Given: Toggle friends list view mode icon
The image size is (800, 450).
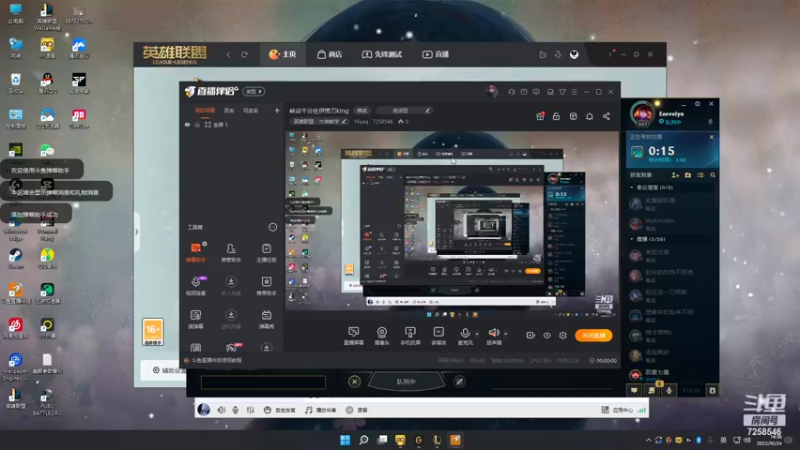Looking at the screenshot, I should (x=700, y=175).
